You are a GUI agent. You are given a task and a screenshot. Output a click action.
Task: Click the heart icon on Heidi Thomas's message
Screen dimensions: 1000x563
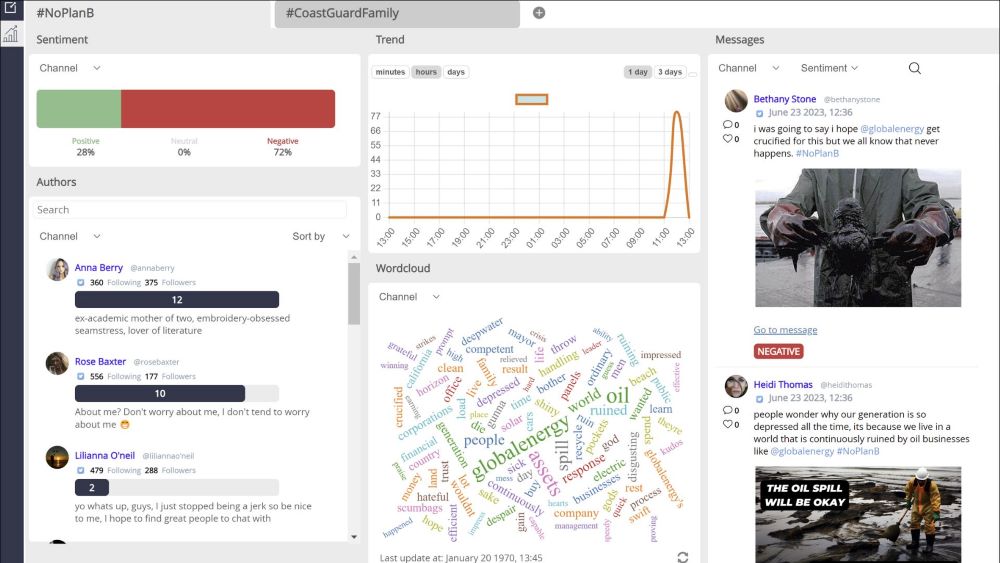728,424
